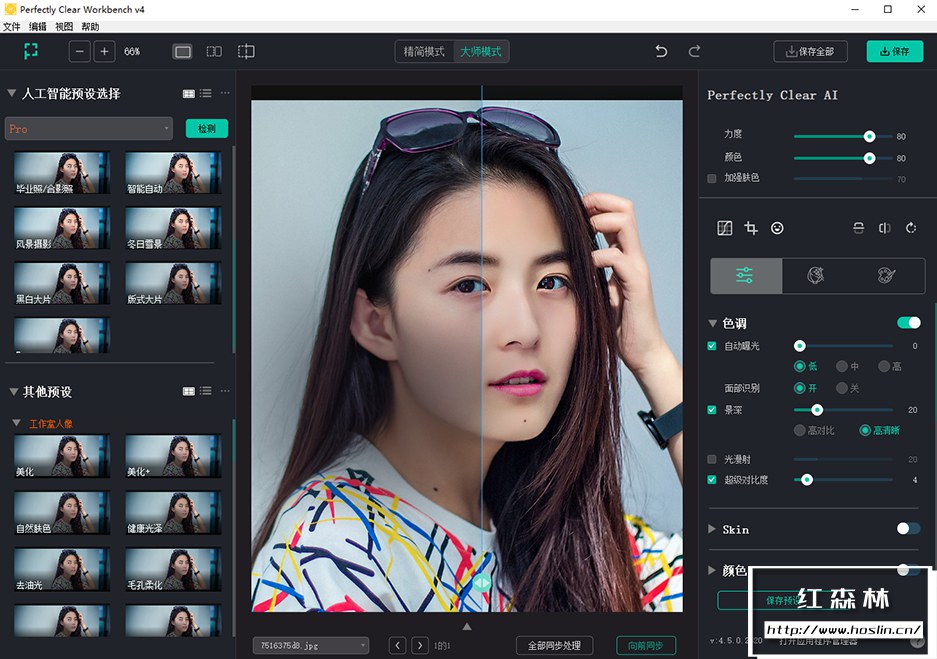Select the crop tool
The height and width of the screenshot is (659, 937).
pyautogui.click(x=751, y=228)
